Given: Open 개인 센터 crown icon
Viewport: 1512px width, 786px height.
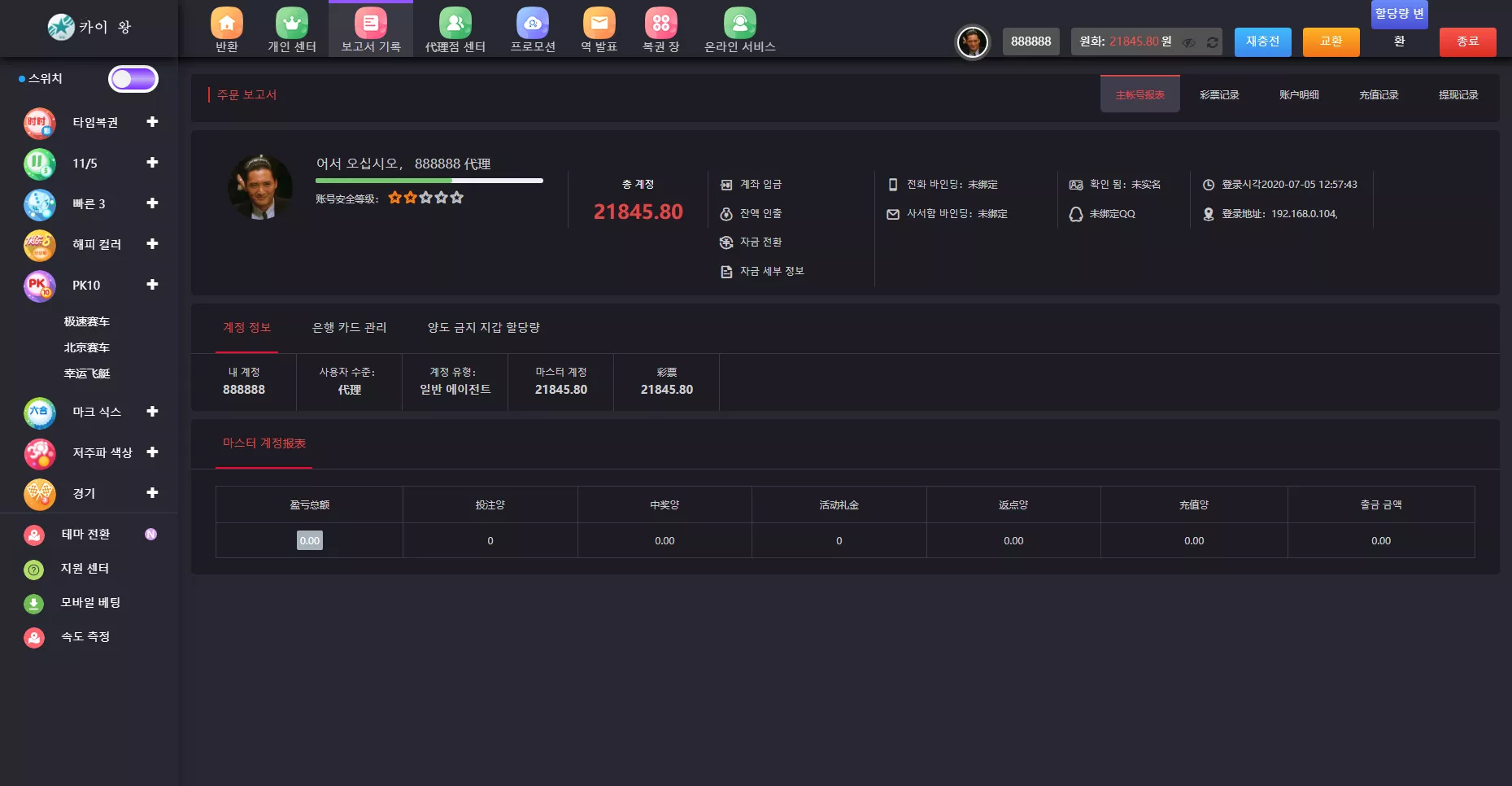Looking at the screenshot, I should tap(292, 24).
